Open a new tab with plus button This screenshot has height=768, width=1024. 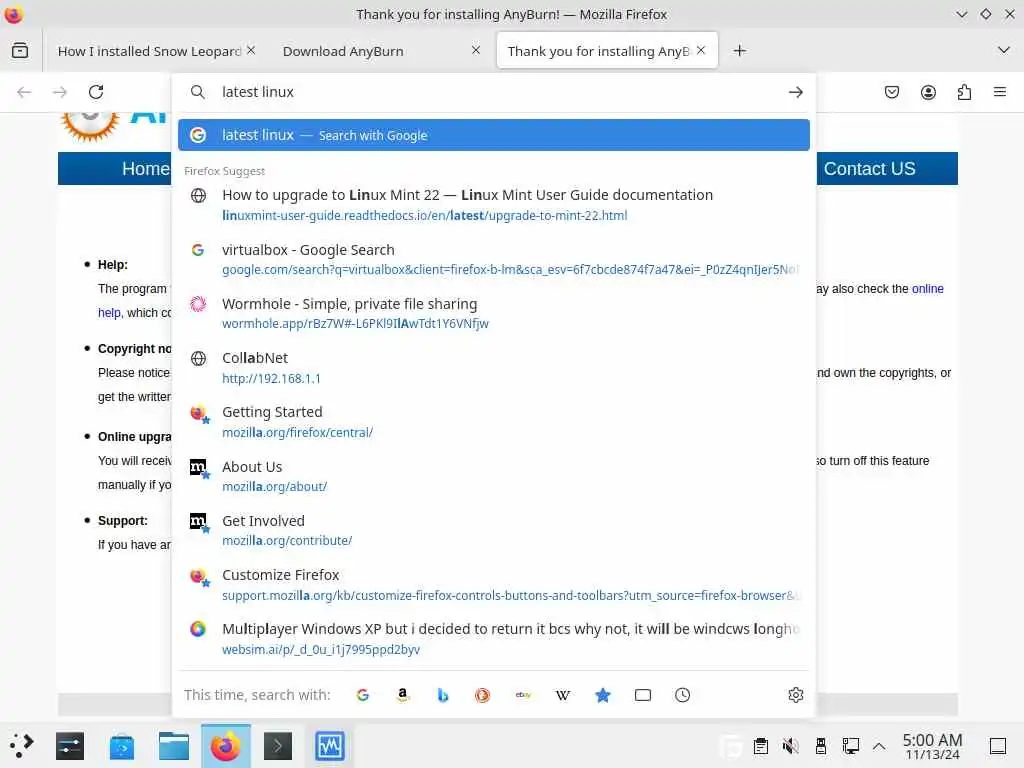tap(739, 50)
